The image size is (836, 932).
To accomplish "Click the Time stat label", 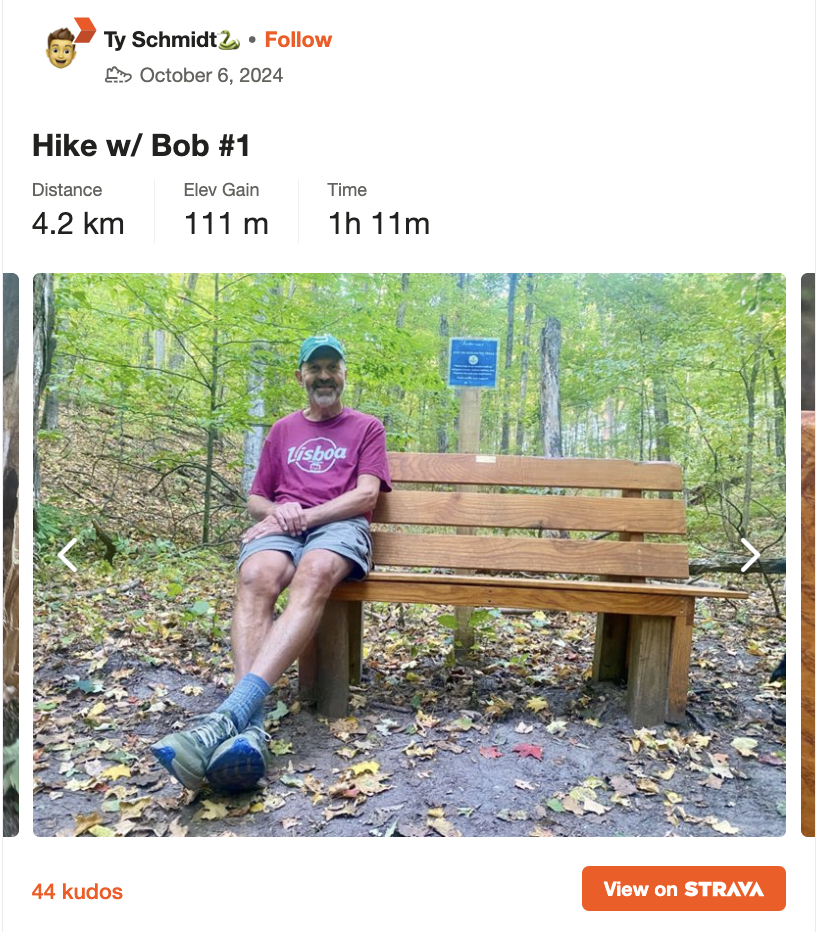I will [x=347, y=190].
